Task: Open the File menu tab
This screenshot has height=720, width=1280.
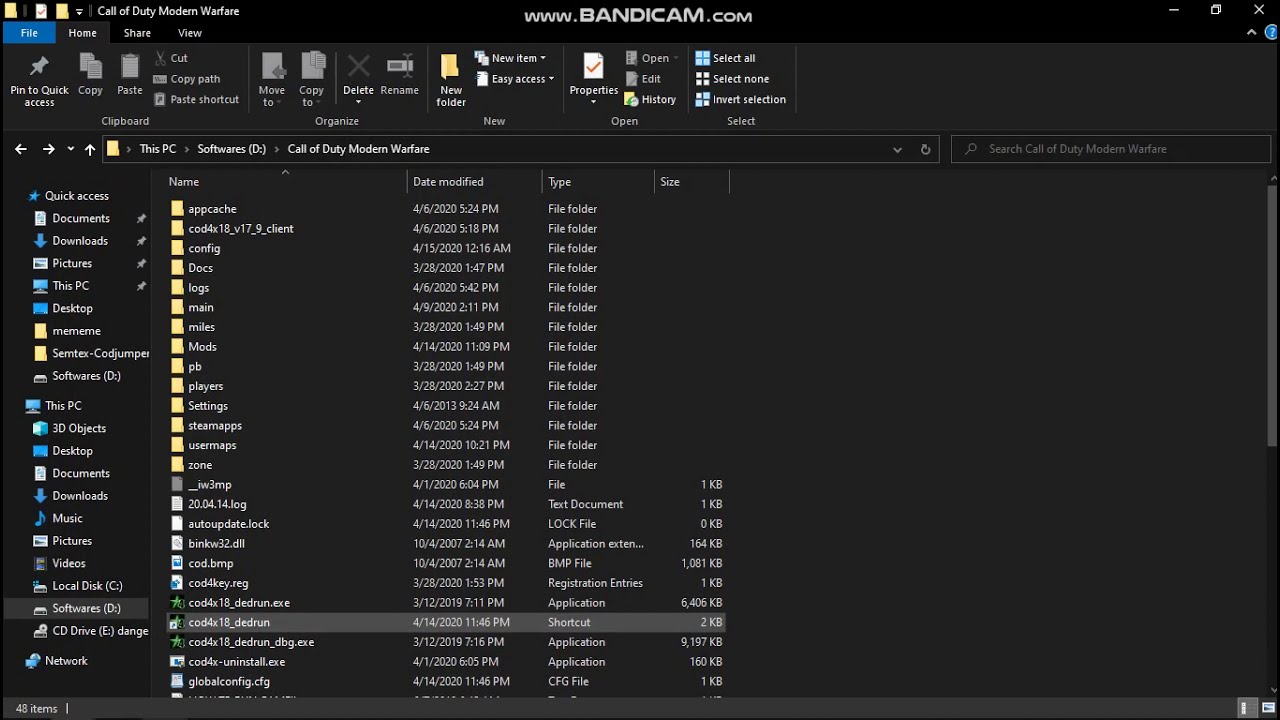Action: click(x=29, y=33)
